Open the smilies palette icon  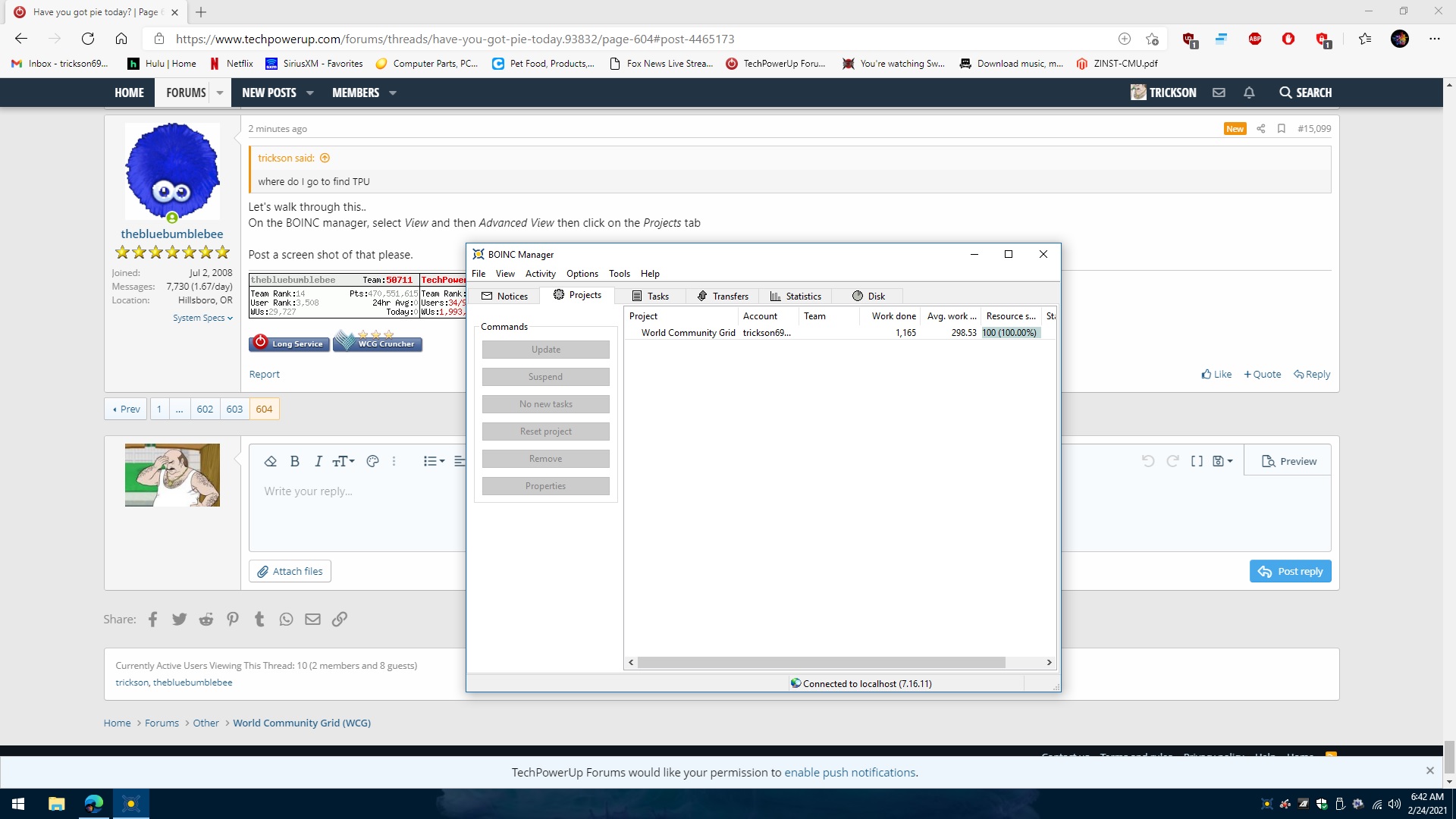tap(372, 461)
